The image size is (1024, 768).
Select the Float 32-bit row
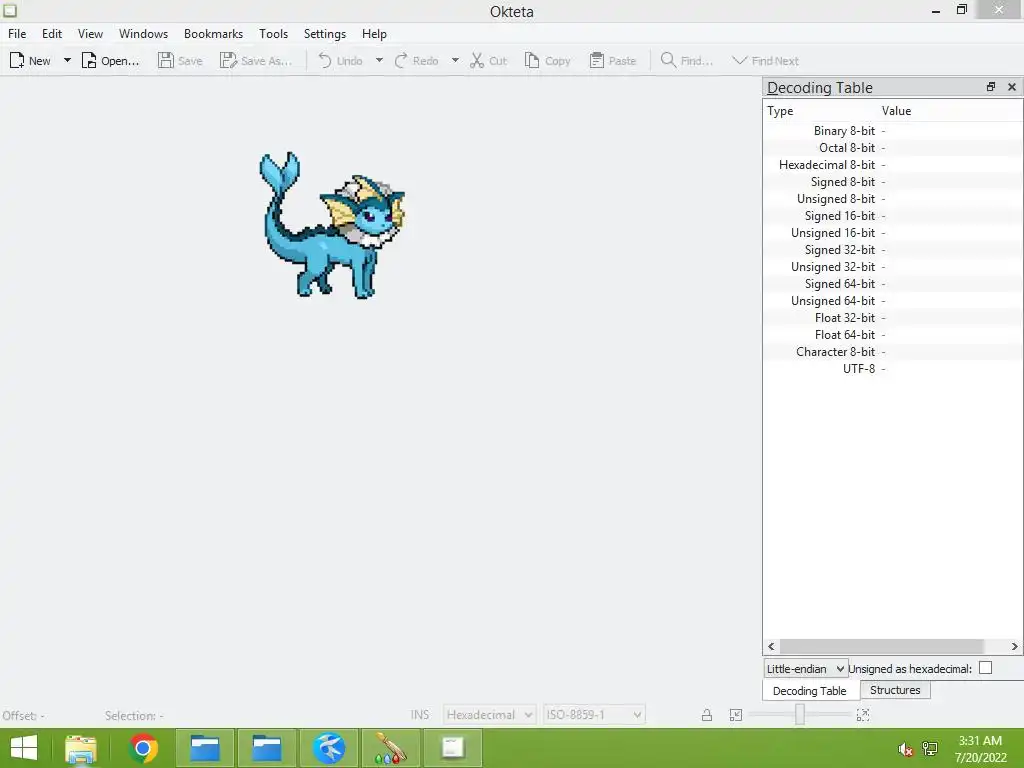click(x=893, y=317)
